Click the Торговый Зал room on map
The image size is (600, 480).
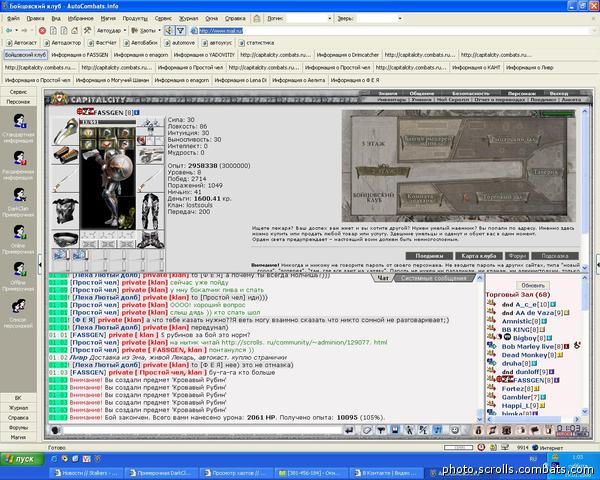point(502,197)
